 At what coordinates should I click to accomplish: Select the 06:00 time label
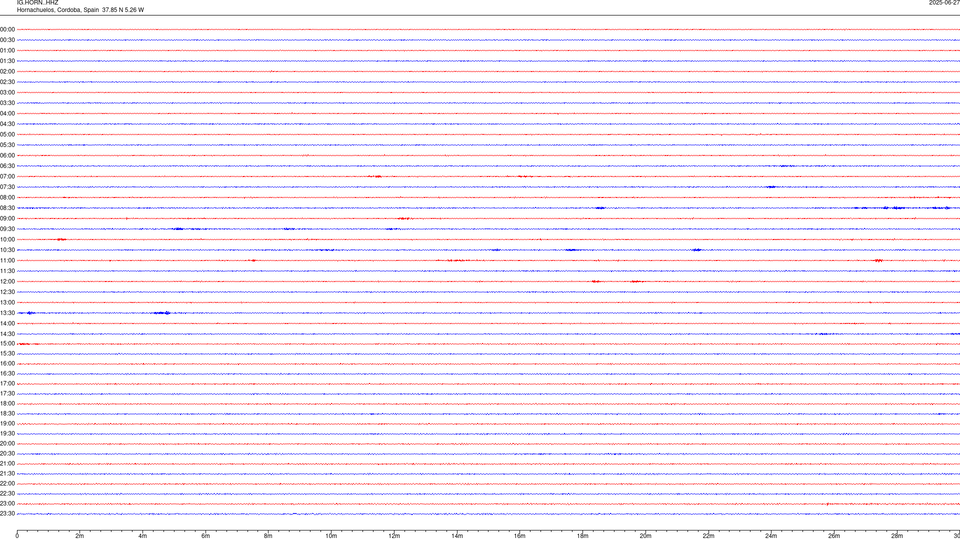click(7, 156)
